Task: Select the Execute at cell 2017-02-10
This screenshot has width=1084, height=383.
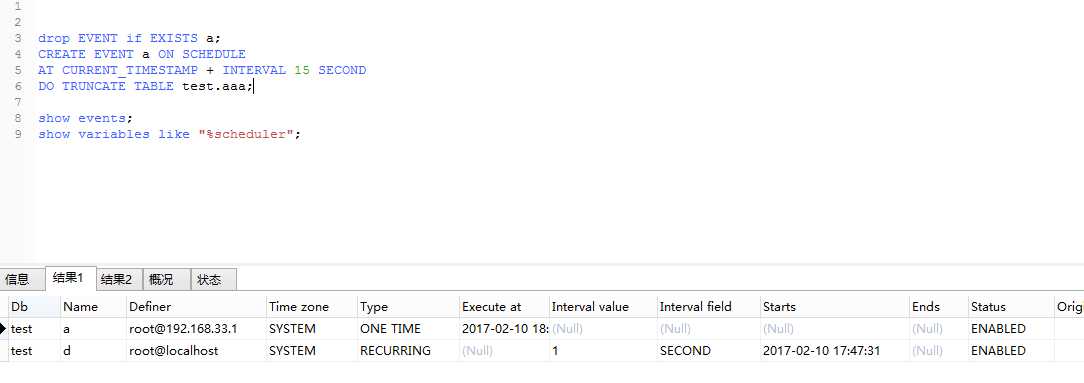Action: coord(504,328)
